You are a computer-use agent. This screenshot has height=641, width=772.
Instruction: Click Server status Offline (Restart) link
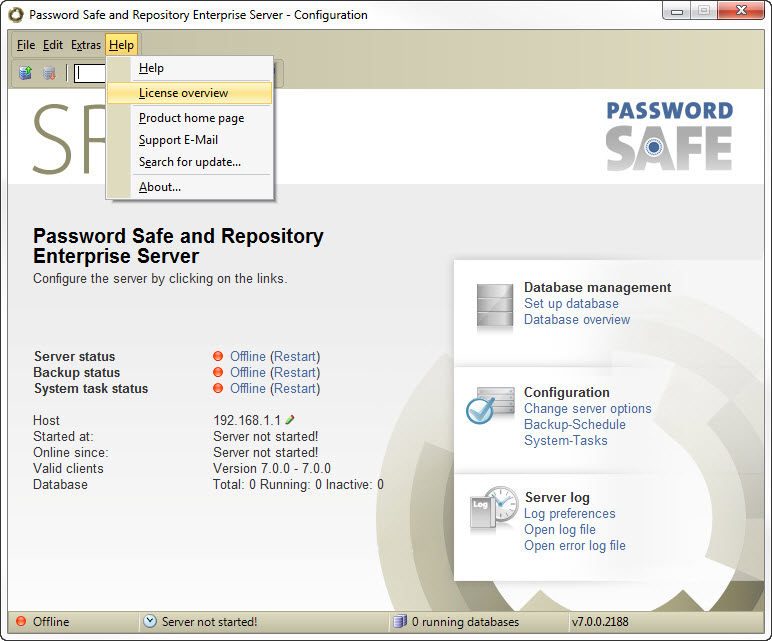click(x=275, y=356)
